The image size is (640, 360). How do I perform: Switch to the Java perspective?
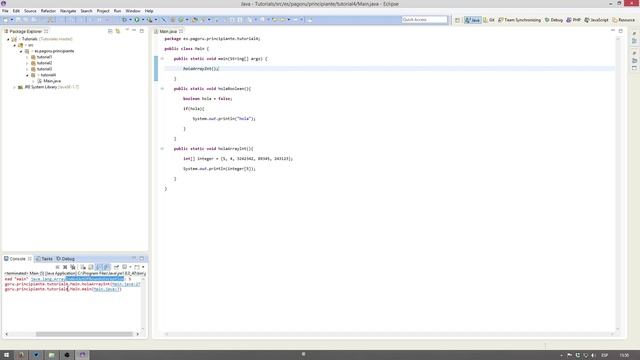[472, 20]
